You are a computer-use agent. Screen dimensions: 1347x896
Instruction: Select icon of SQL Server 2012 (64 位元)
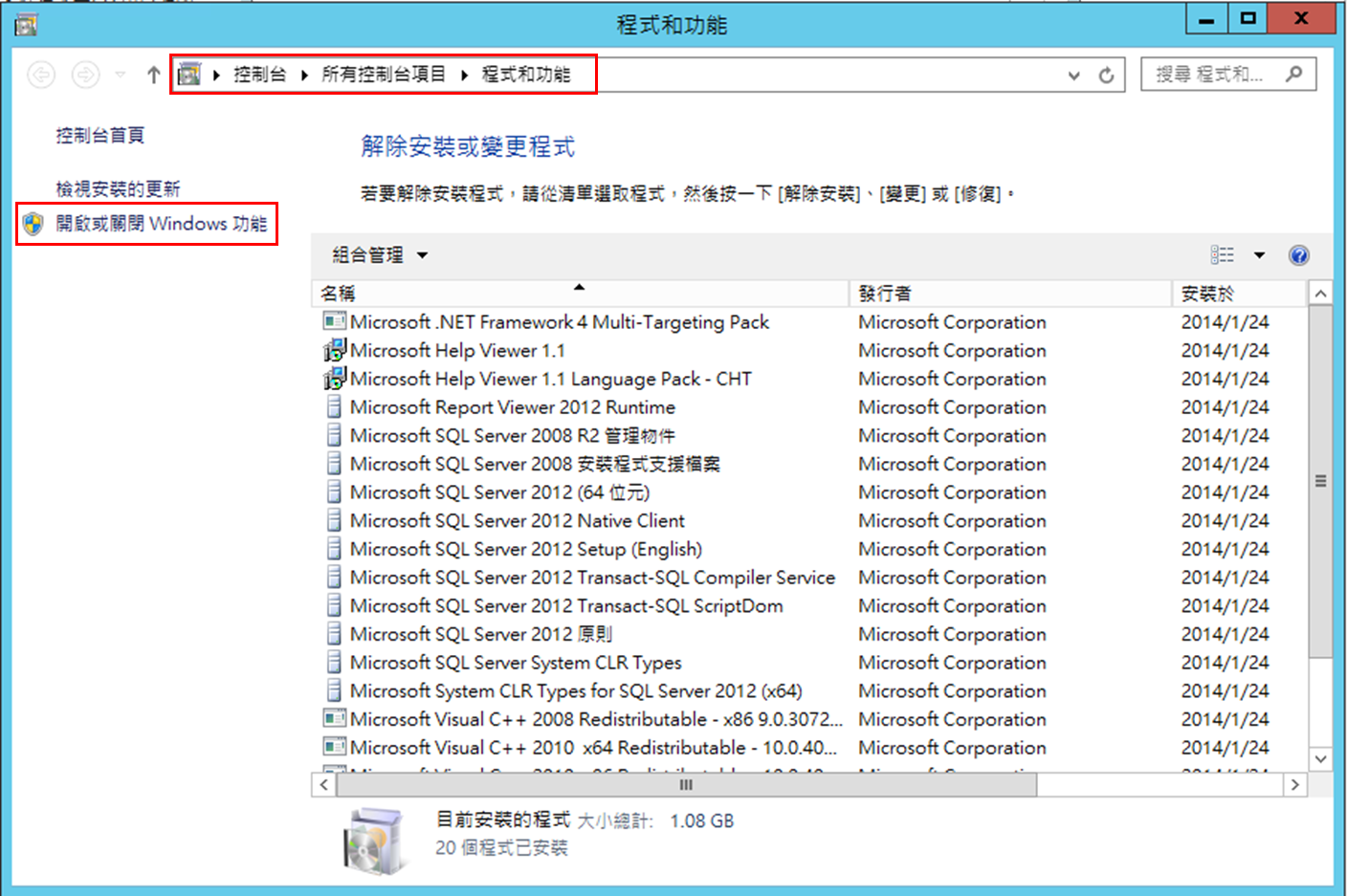334,492
